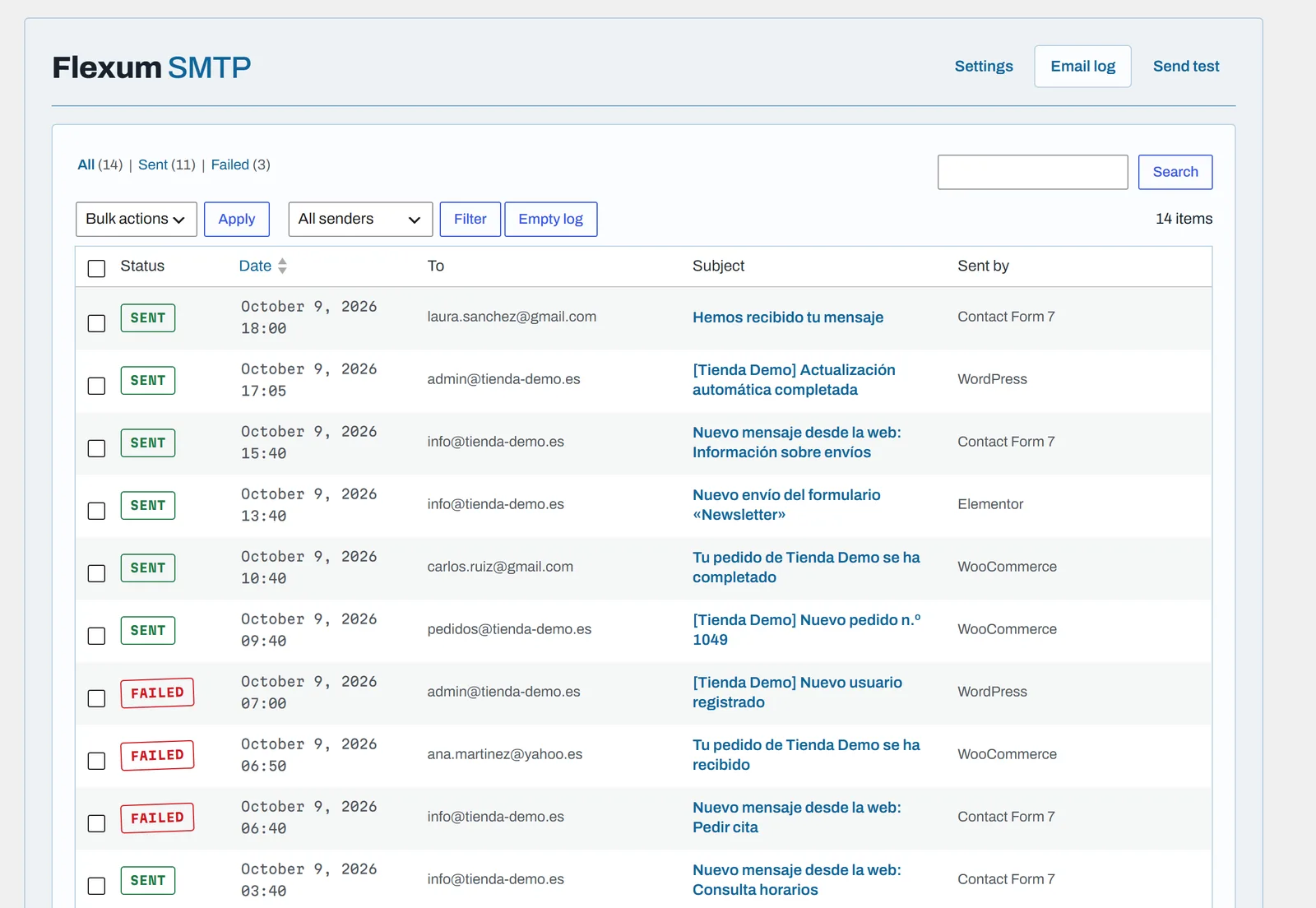Click the Sent by column header
Viewport: 1316px width, 908px height.
click(x=983, y=266)
